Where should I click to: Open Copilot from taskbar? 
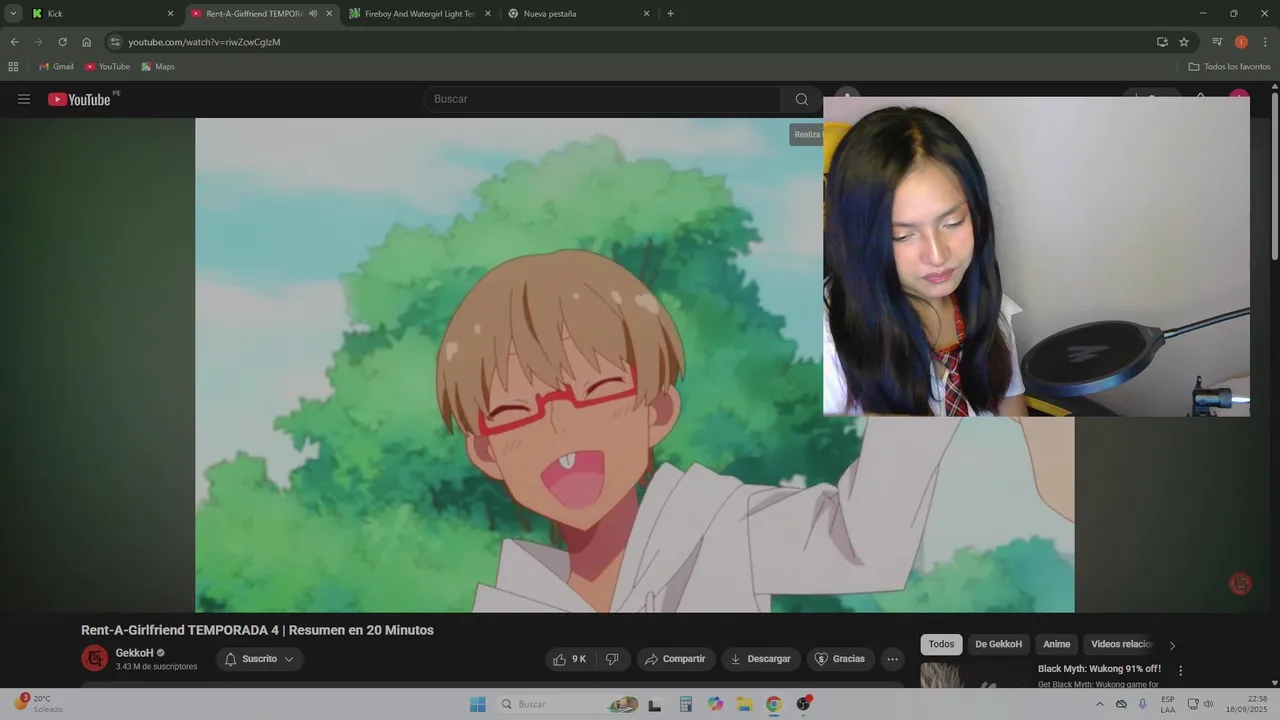point(715,704)
